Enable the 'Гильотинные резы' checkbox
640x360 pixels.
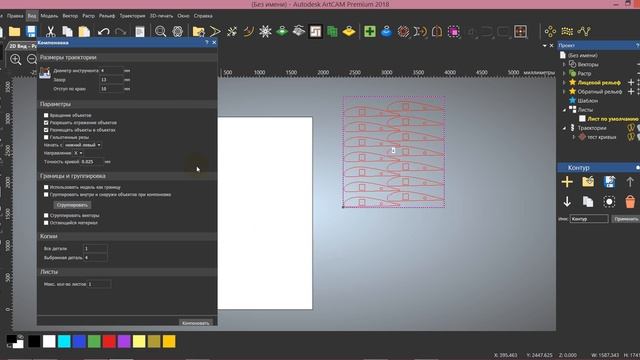tap(46, 138)
